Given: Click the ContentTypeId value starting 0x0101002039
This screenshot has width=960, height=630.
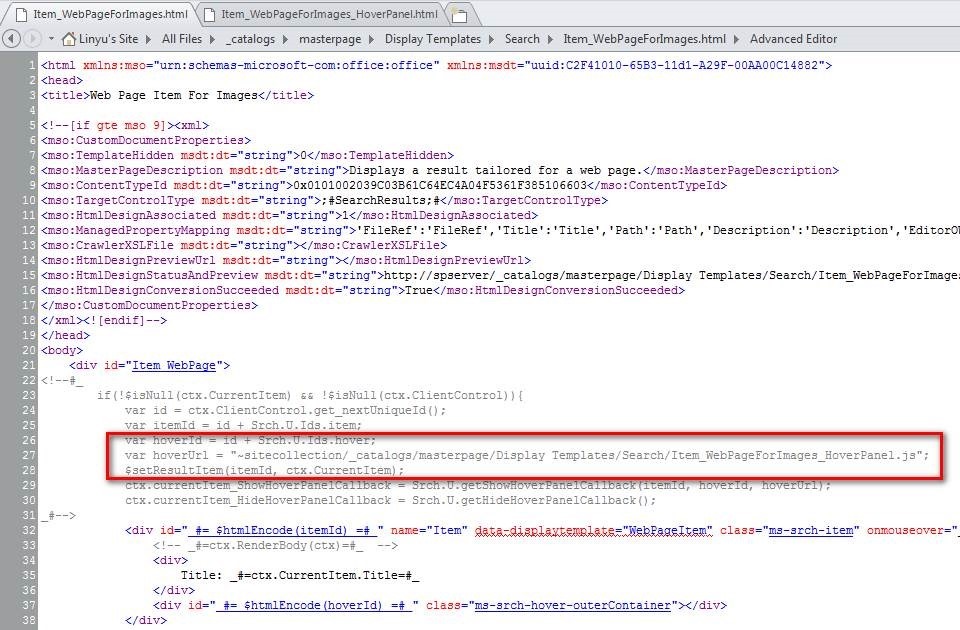Looking at the screenshot, I should tap(440, 186).
